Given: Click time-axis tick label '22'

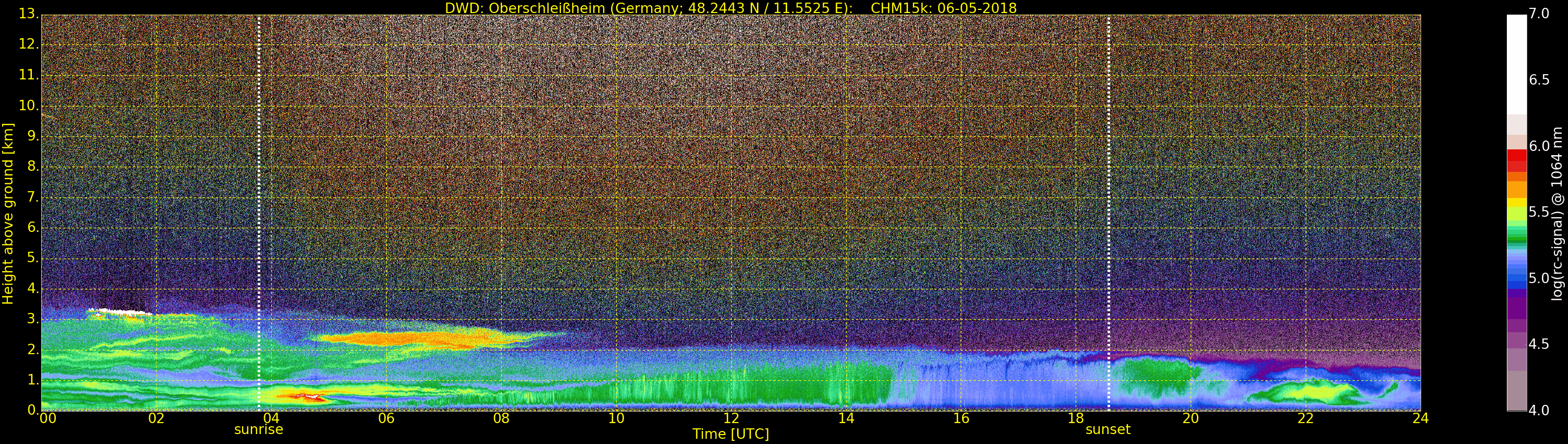Looking at the screenshot, I should point(1306,418).
